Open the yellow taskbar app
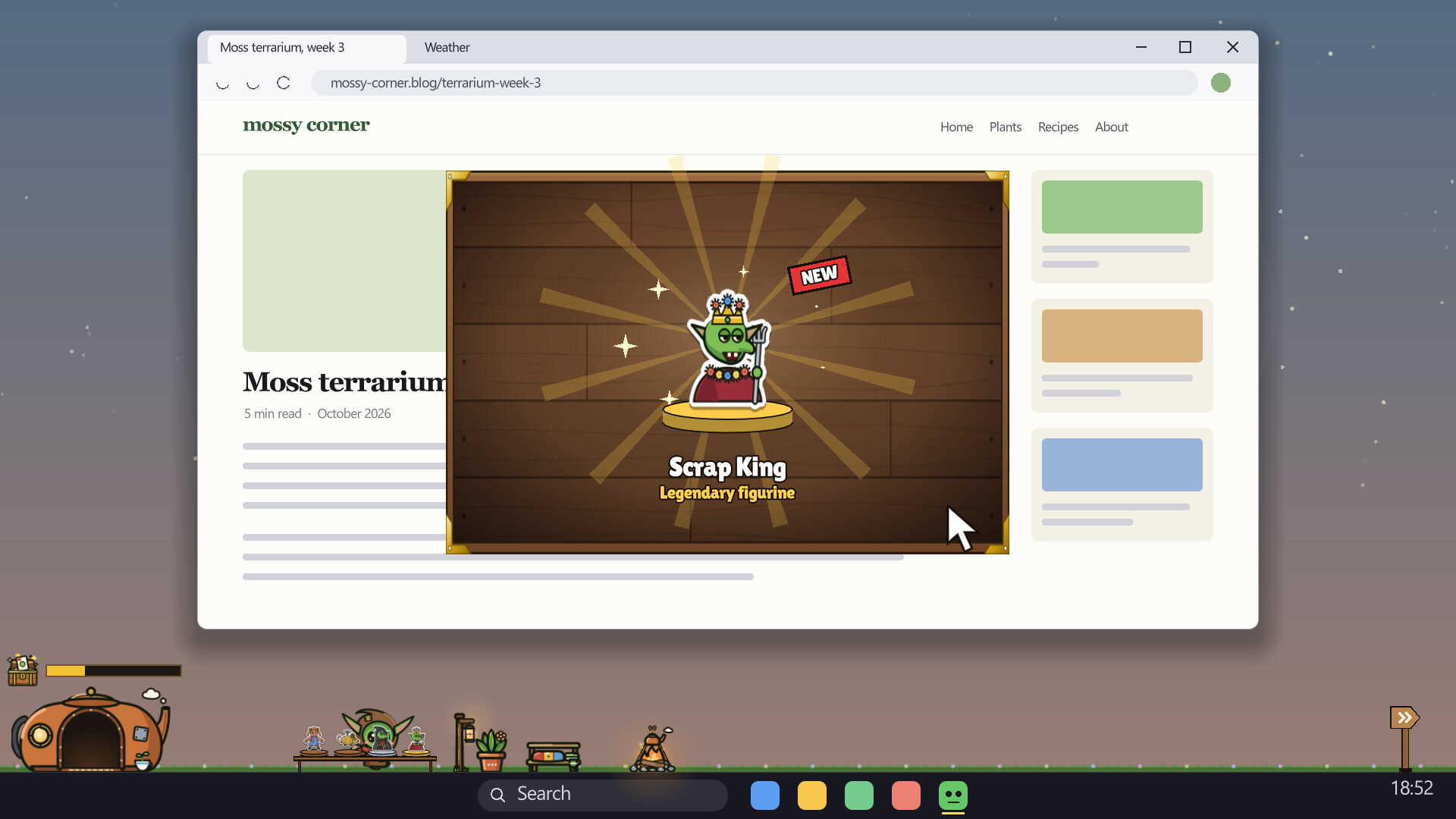Image resolution: width=1456 pixels, height=819 pixels. click(812, 795)
